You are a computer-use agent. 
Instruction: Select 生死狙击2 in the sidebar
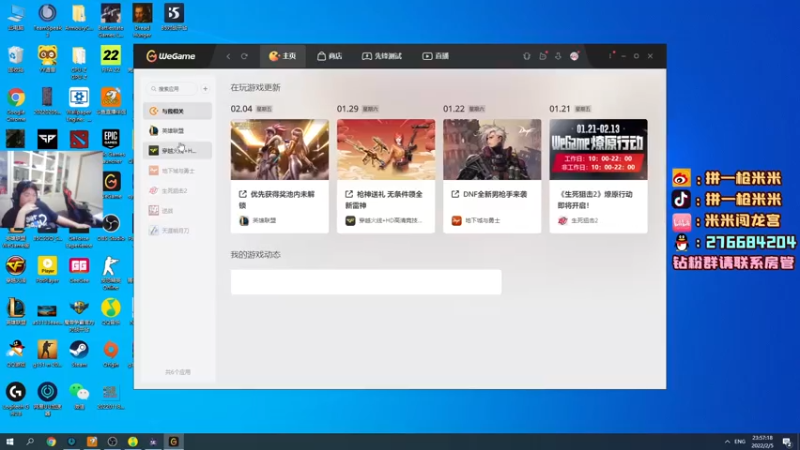point(178,190)
